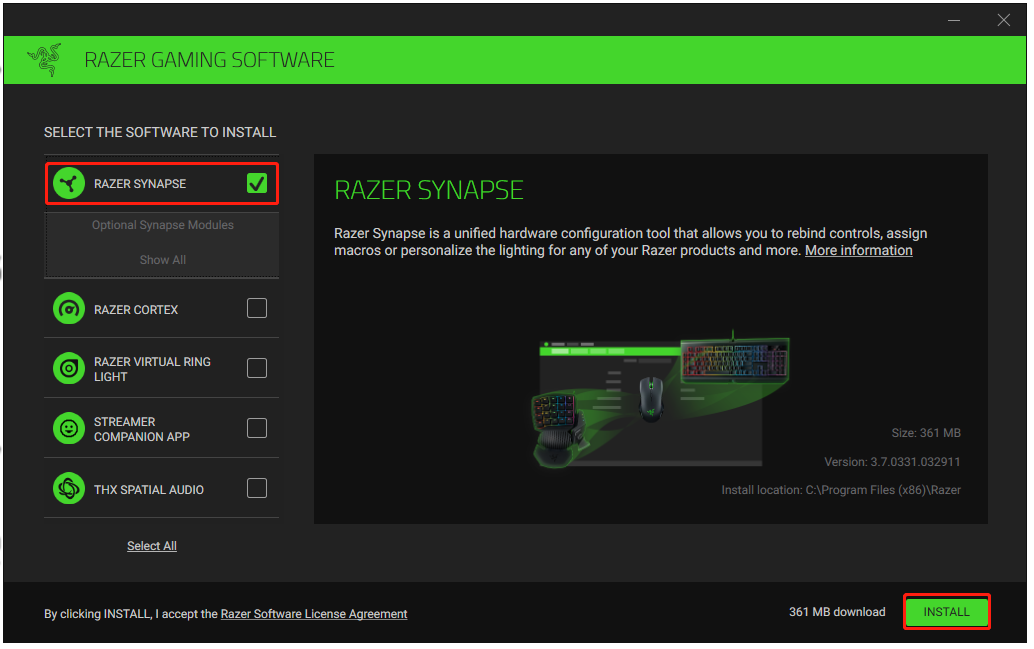Click the Razer Synapse icon
The width and height of the screenshot is (1034, 649).
click(x=69, y=184)
